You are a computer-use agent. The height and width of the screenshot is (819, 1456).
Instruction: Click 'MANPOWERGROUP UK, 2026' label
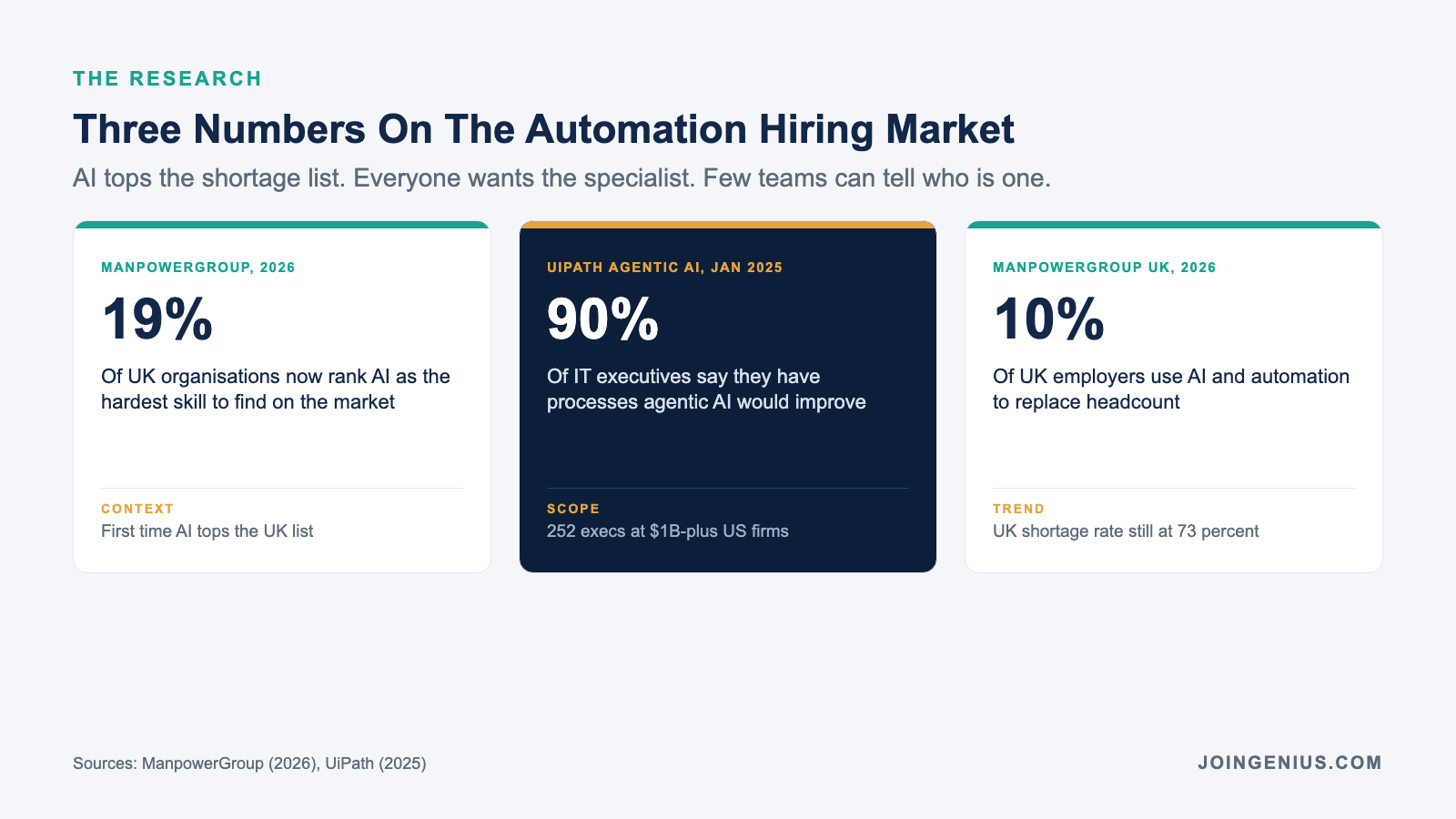1105,268
